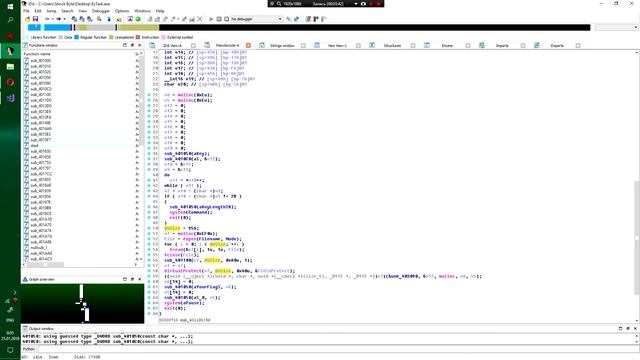Viewport: 640px width, 360px height.
Task: Open the View menu
Action: click(x=82, y=11)
